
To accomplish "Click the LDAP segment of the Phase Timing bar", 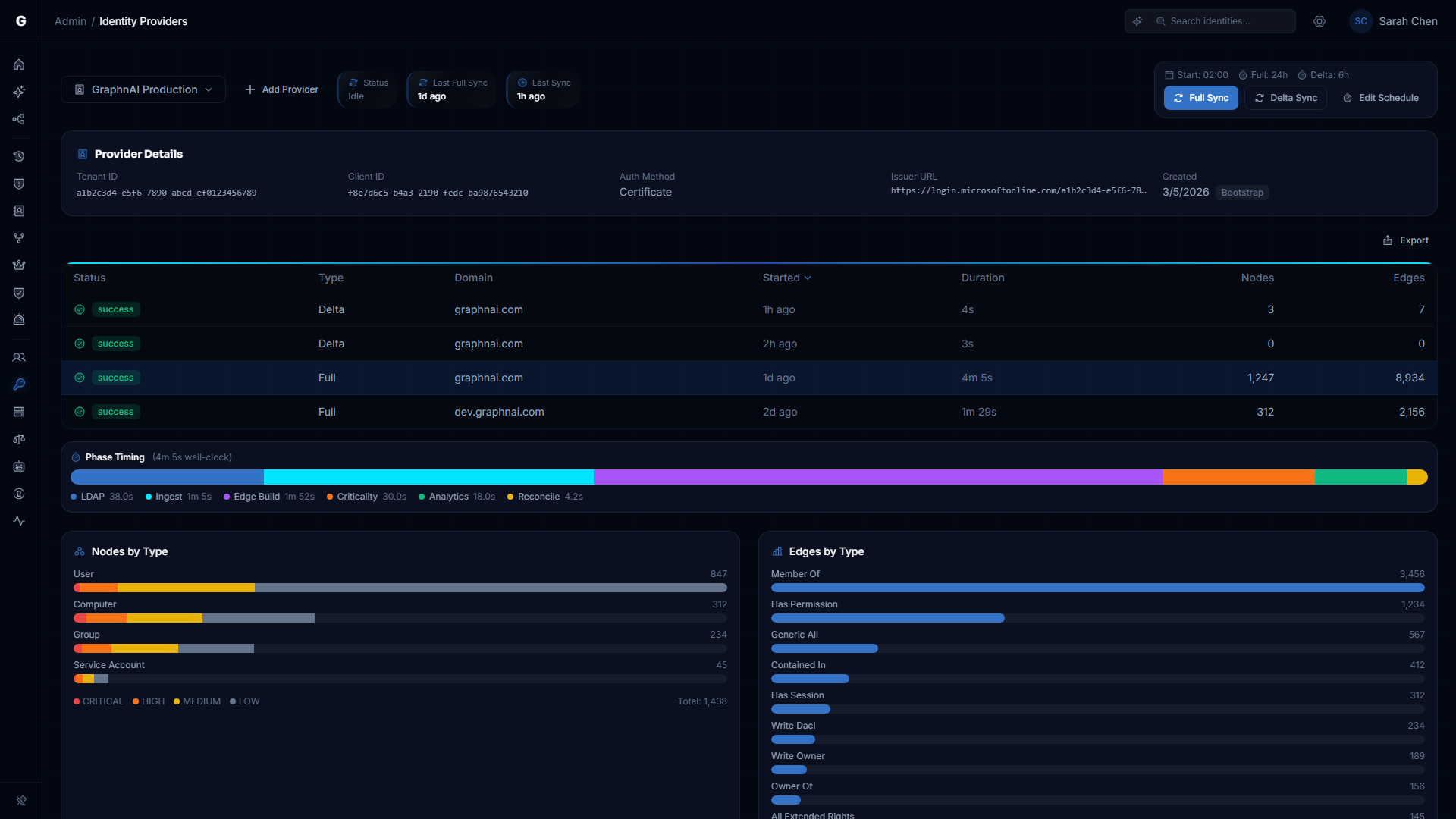I will point(165,477).
